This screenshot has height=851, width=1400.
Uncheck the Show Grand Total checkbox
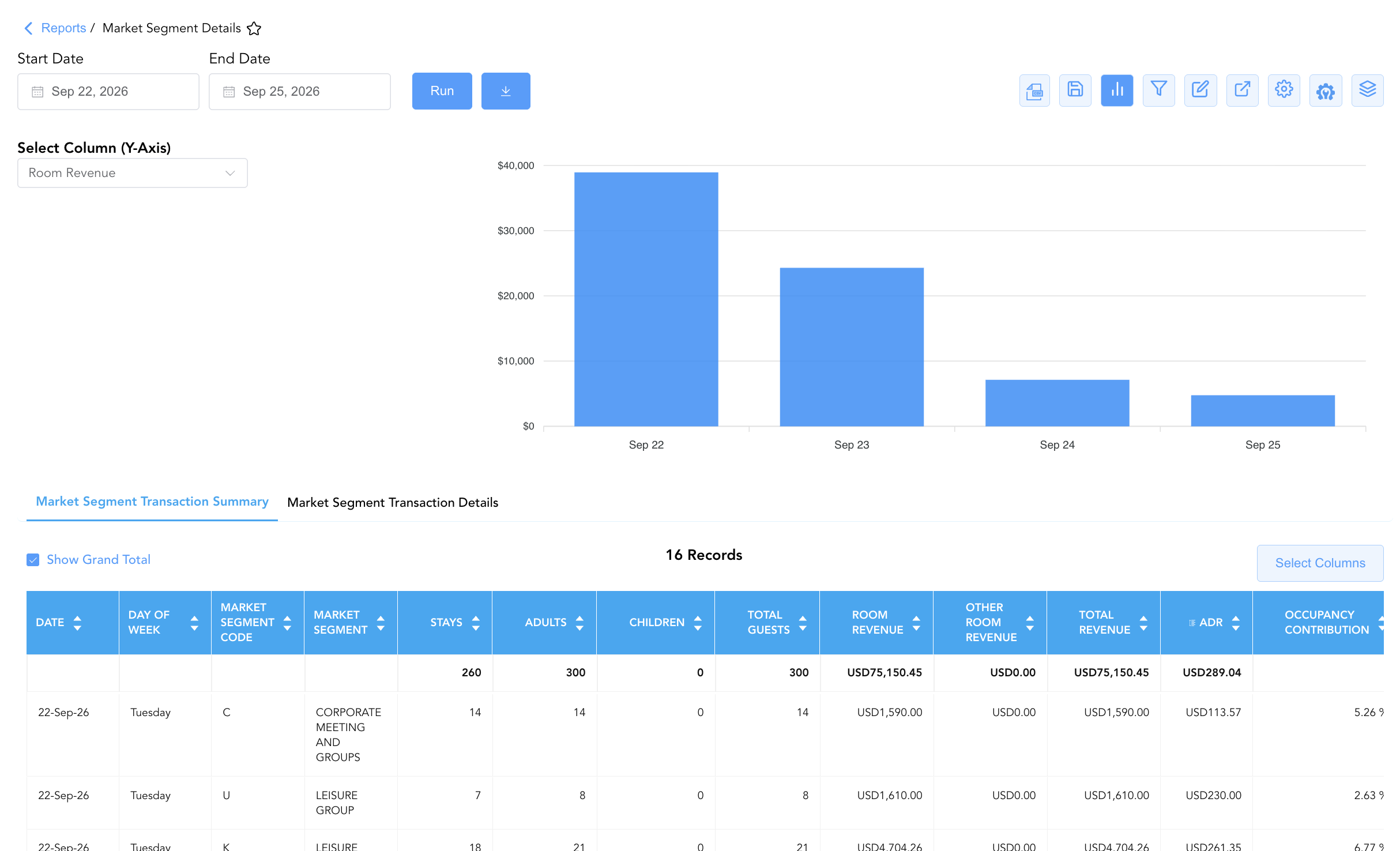(x=33, y=560)
